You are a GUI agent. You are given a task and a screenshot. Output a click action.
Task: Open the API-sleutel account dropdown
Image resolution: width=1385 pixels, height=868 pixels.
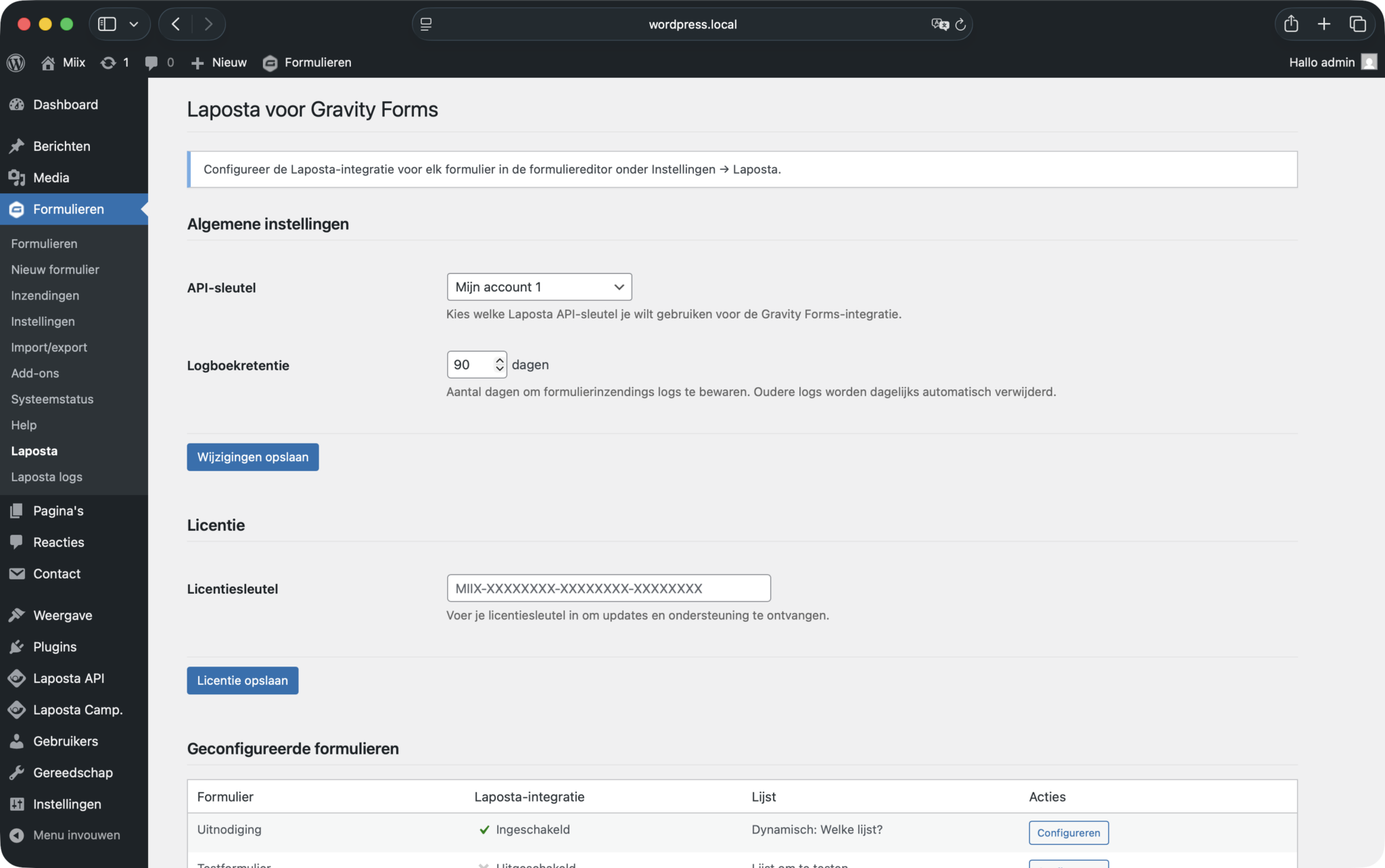pos(539,287)
